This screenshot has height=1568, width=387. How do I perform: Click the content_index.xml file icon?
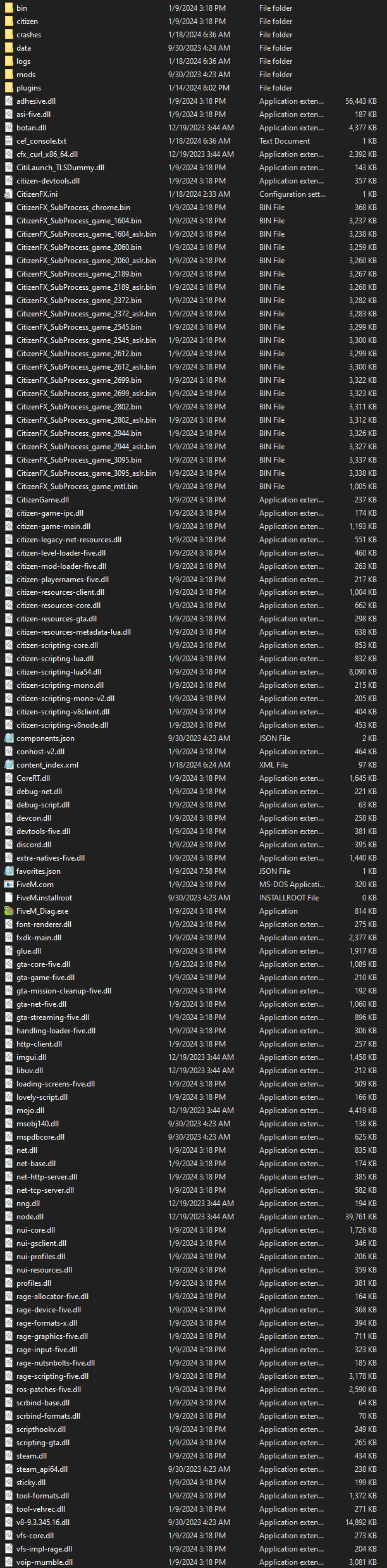[8, 764]
